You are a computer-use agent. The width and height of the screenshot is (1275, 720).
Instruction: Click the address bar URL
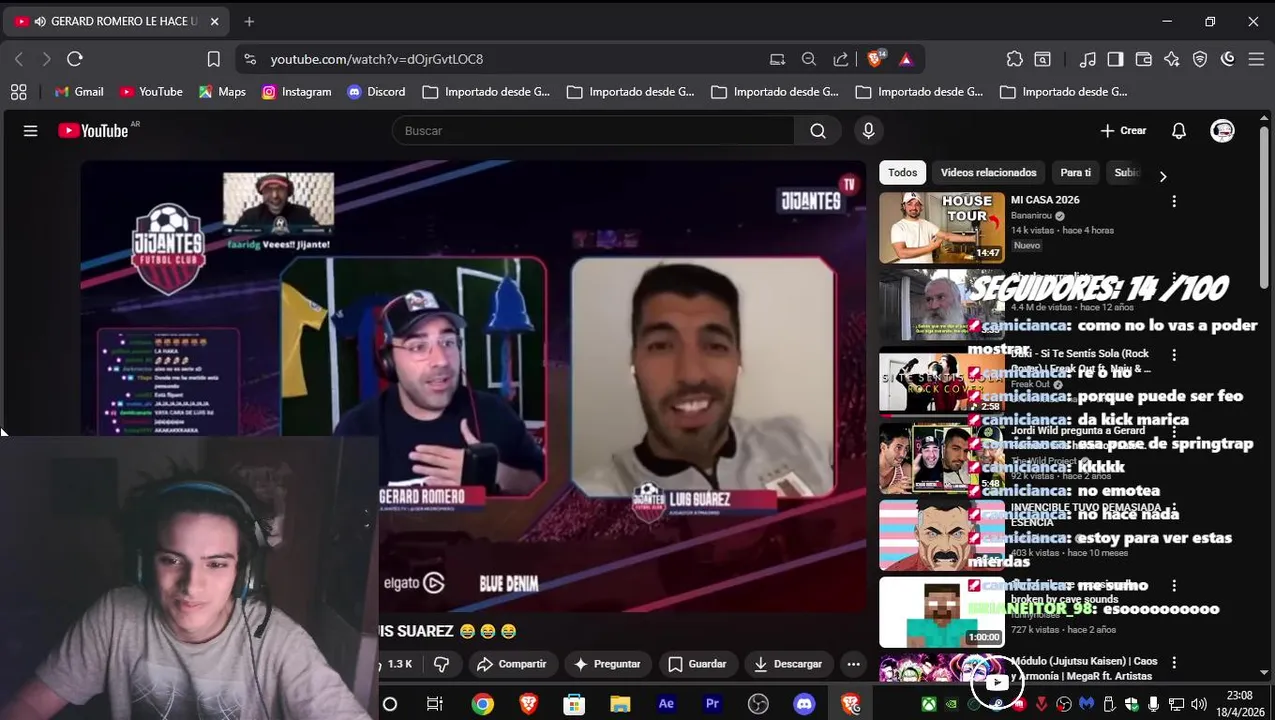pos(377,59)
